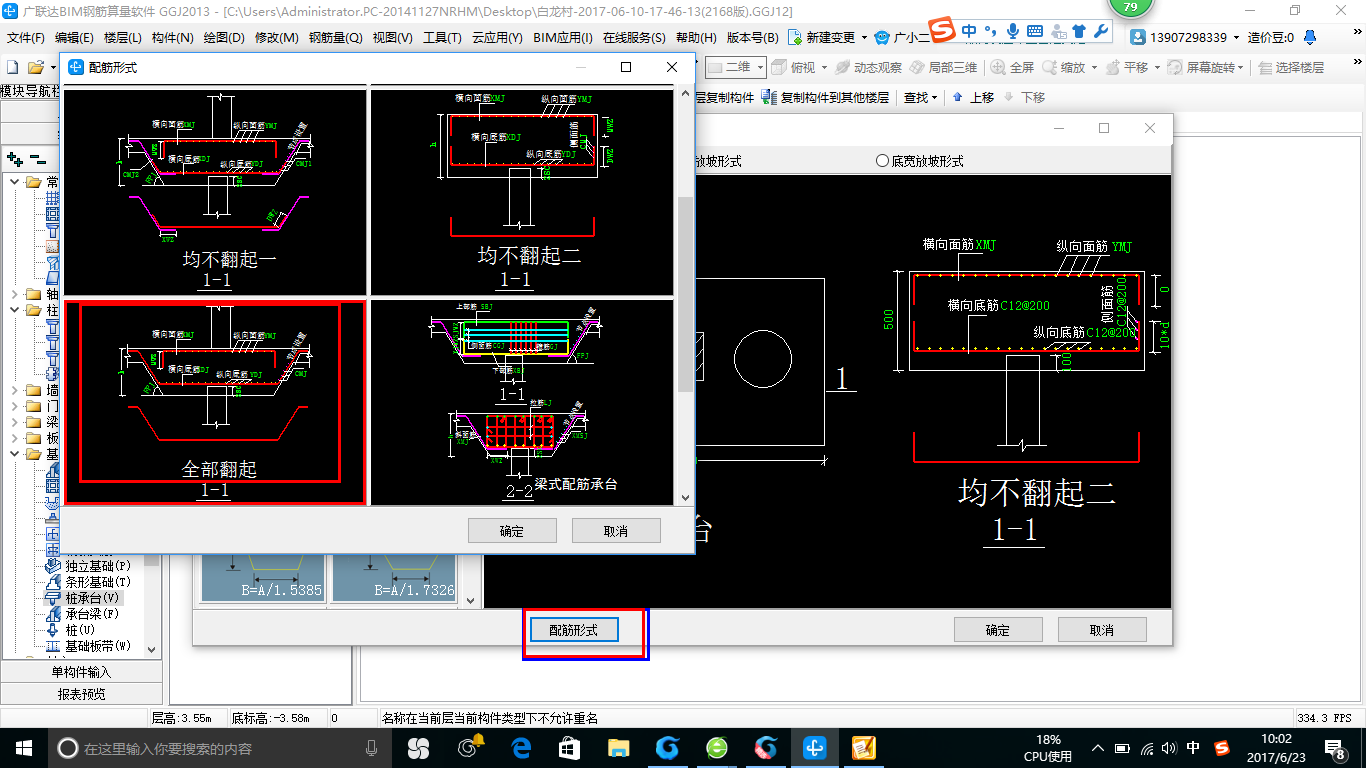
Task: Click the 全屏 fullscreen icon
Action: click(998, 67)
